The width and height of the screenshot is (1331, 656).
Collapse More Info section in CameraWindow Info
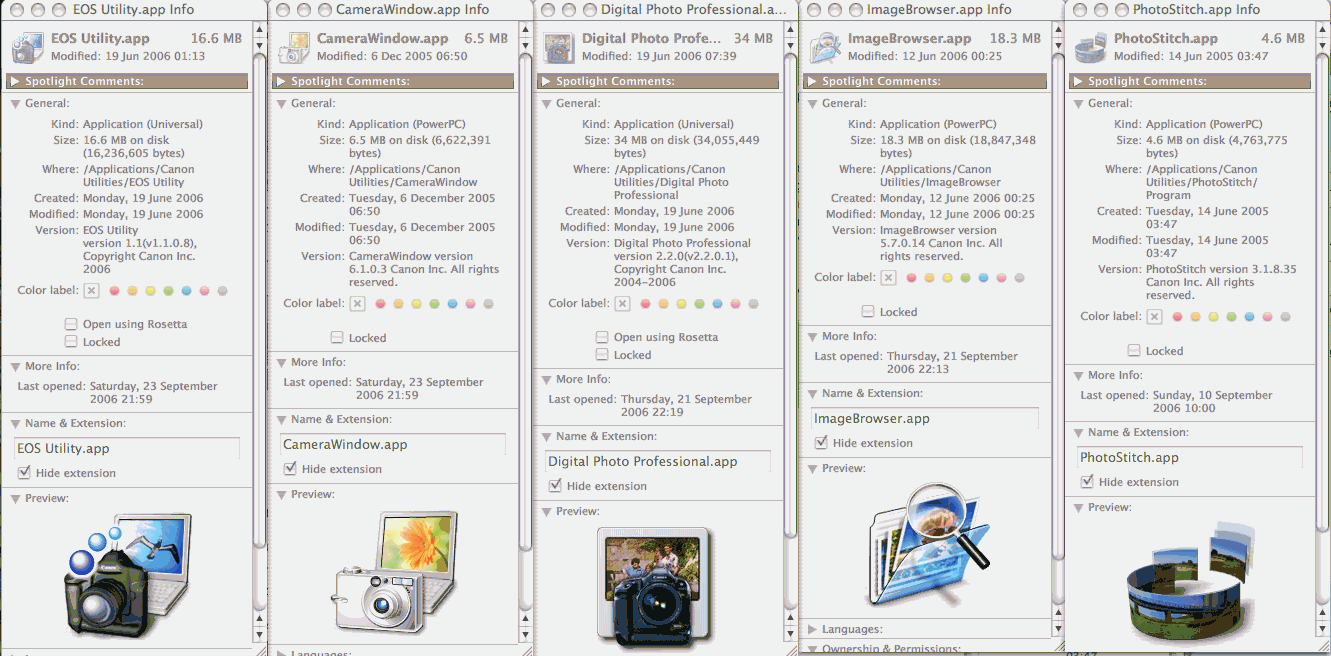[281, 362]
